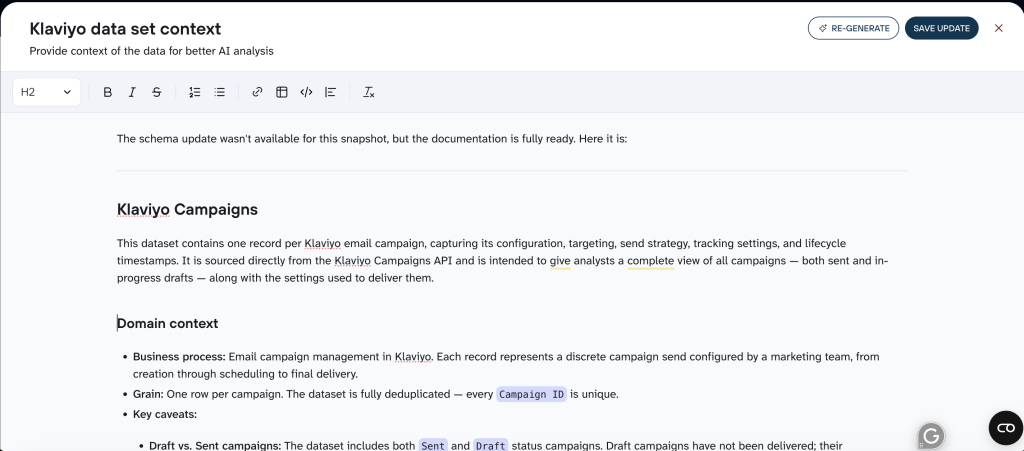Insert a hyperlink via the link icon
This screenshot has width=1024, height=451.
pyautogui.click(x=257, y=92)
